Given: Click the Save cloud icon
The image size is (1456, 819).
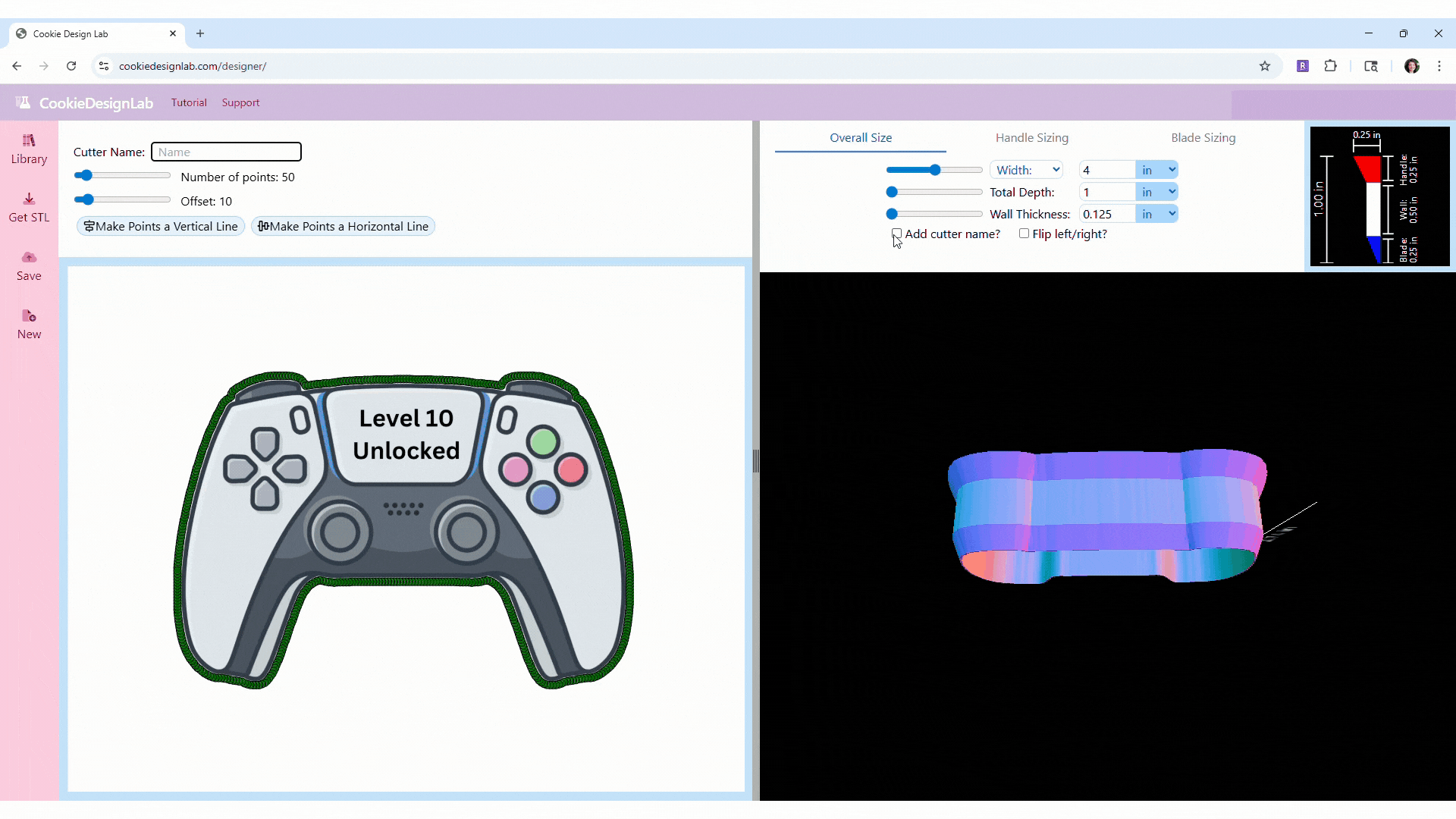Looking at the screenshot, I should 29,257.
